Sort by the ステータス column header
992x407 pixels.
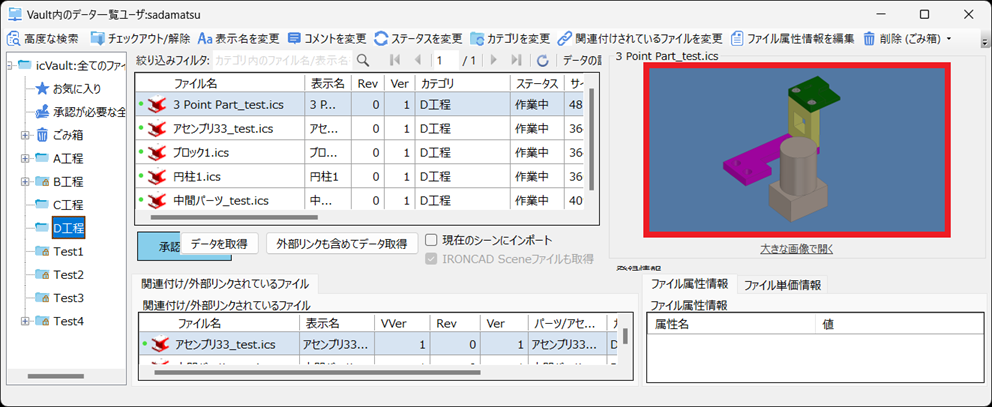536,83
